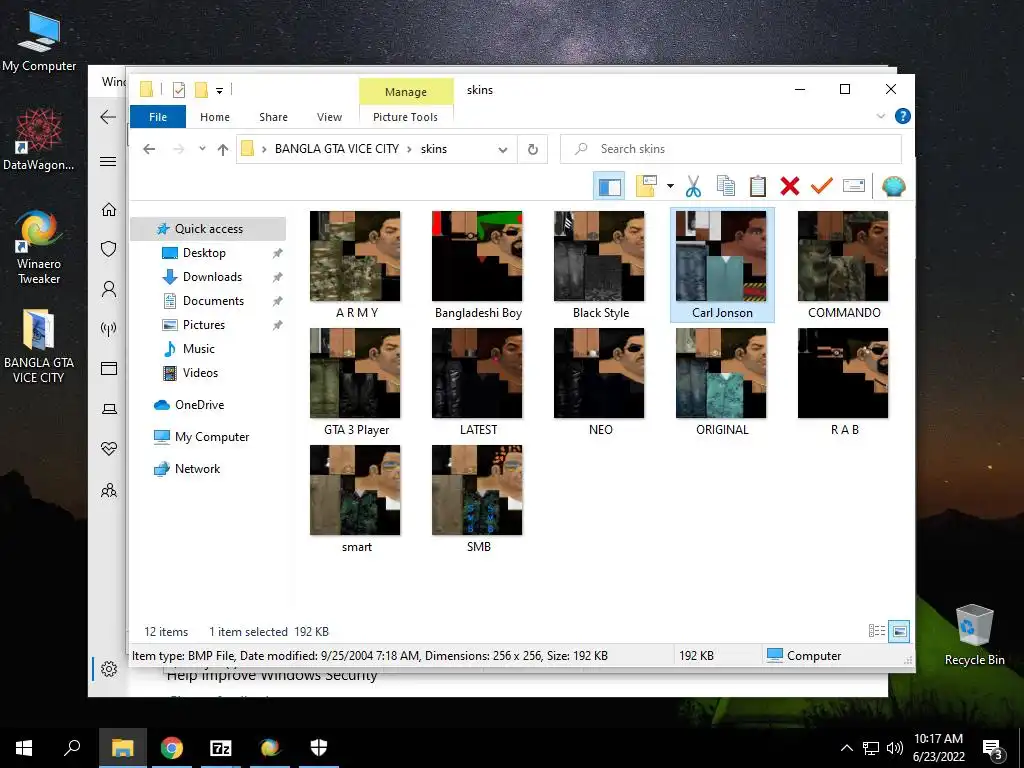Open the Picture Tools tab

point(406,117)
